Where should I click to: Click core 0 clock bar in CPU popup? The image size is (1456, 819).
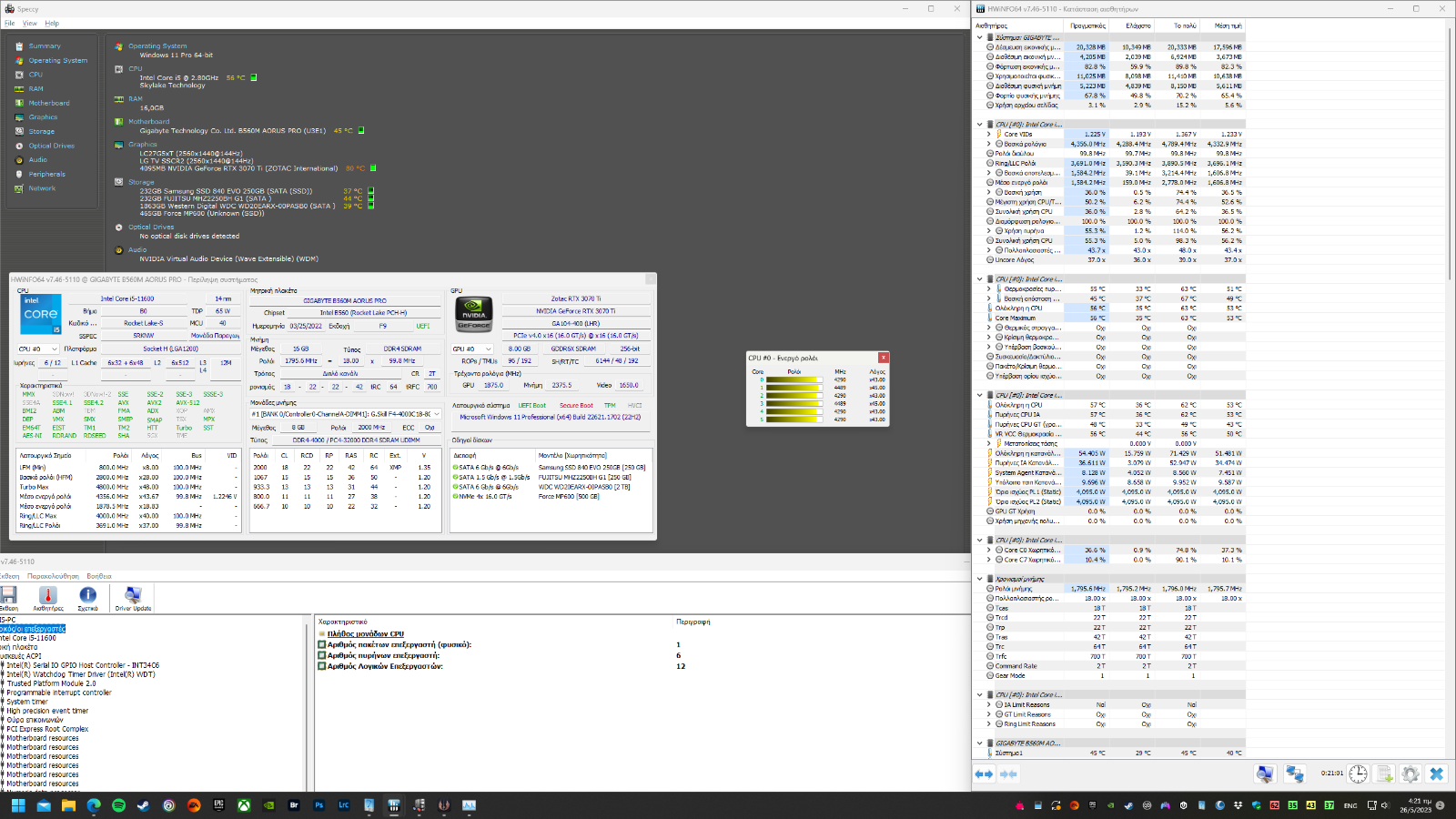[794, 379]
